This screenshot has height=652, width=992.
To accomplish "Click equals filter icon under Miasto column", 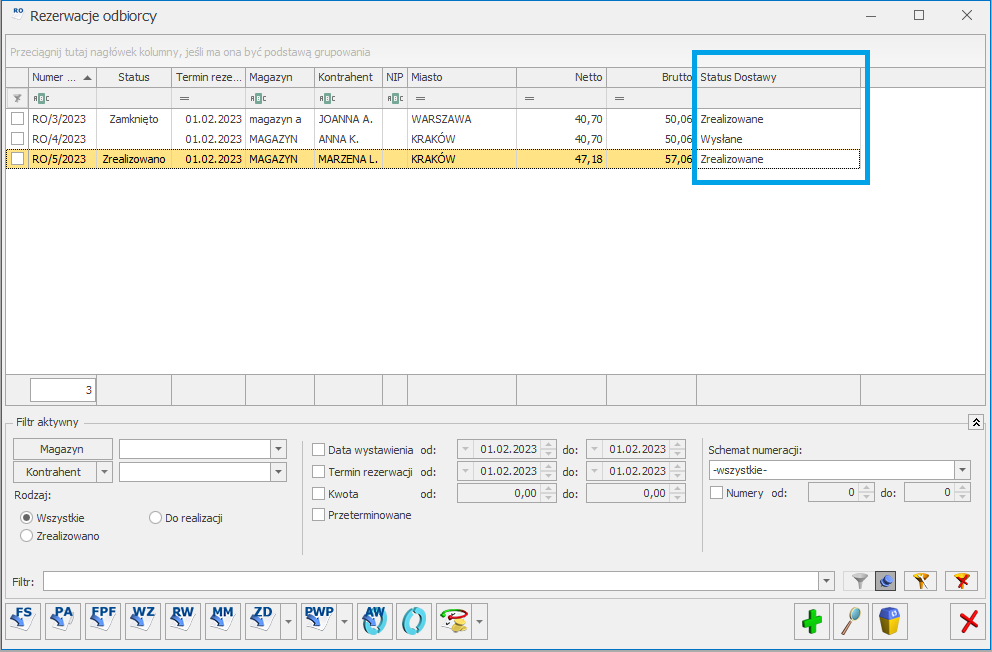I will click(x=420, y=98).
